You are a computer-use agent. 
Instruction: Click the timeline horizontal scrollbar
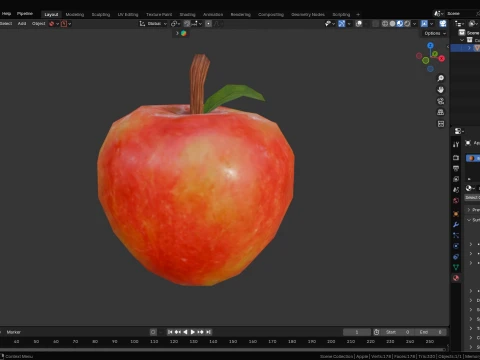(x=223, y=350)
